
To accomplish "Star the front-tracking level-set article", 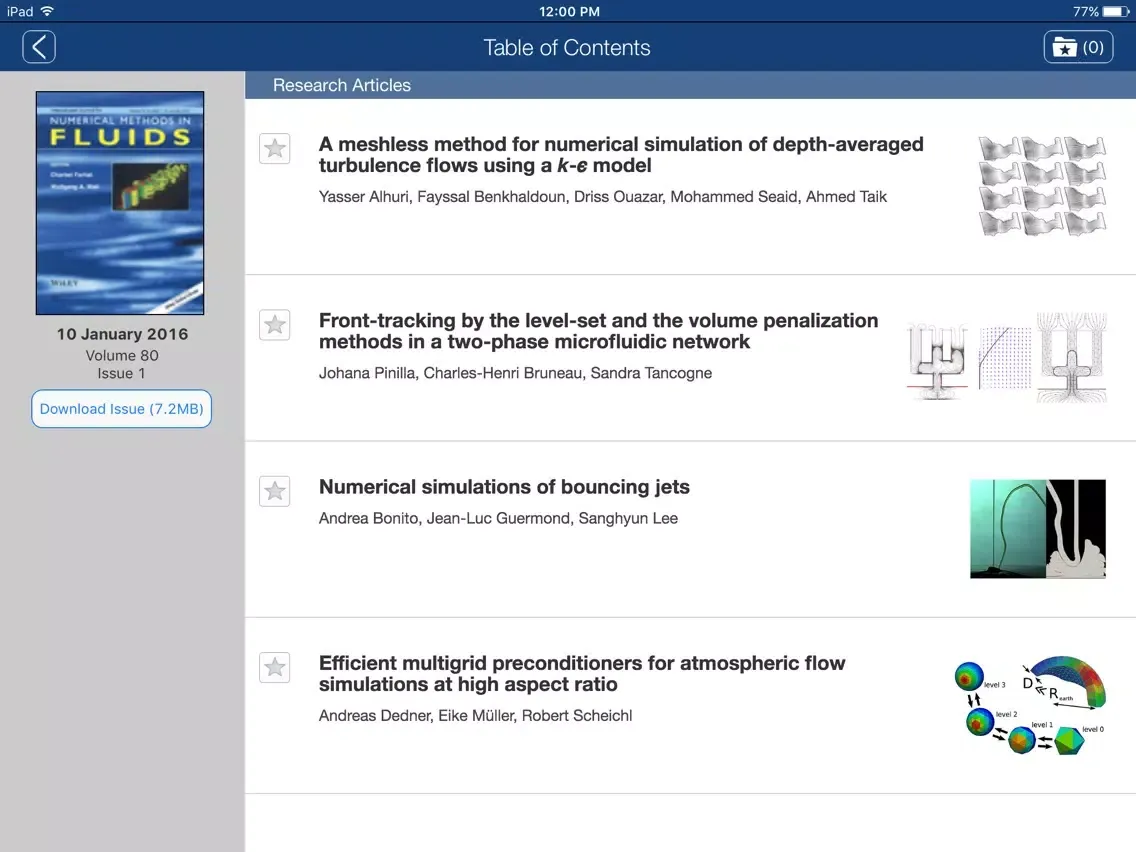I will pos(275,325).
